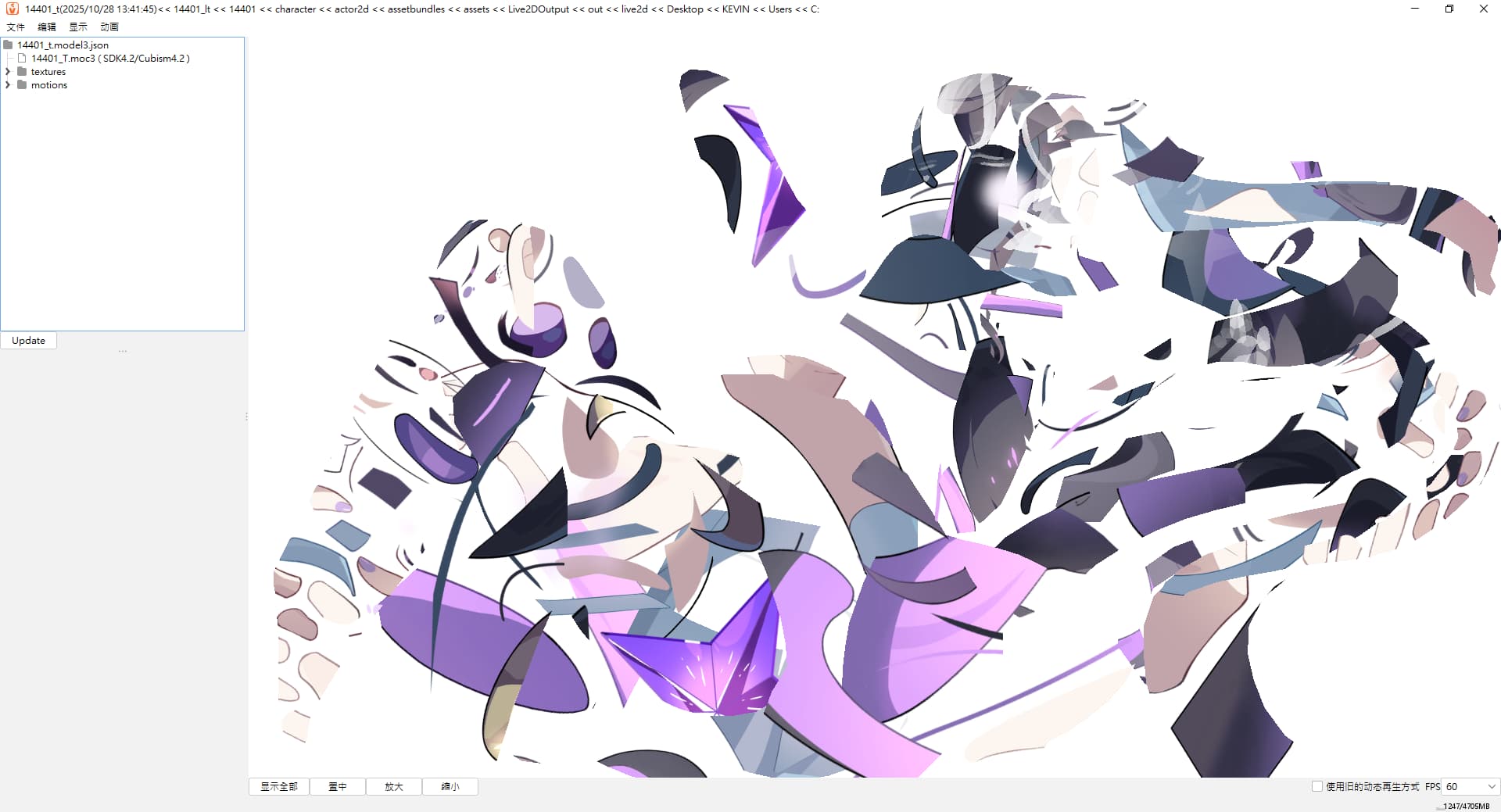Screen dimensions: 1501x812
Task: Click the 显示全部 button
Action: 279,787
